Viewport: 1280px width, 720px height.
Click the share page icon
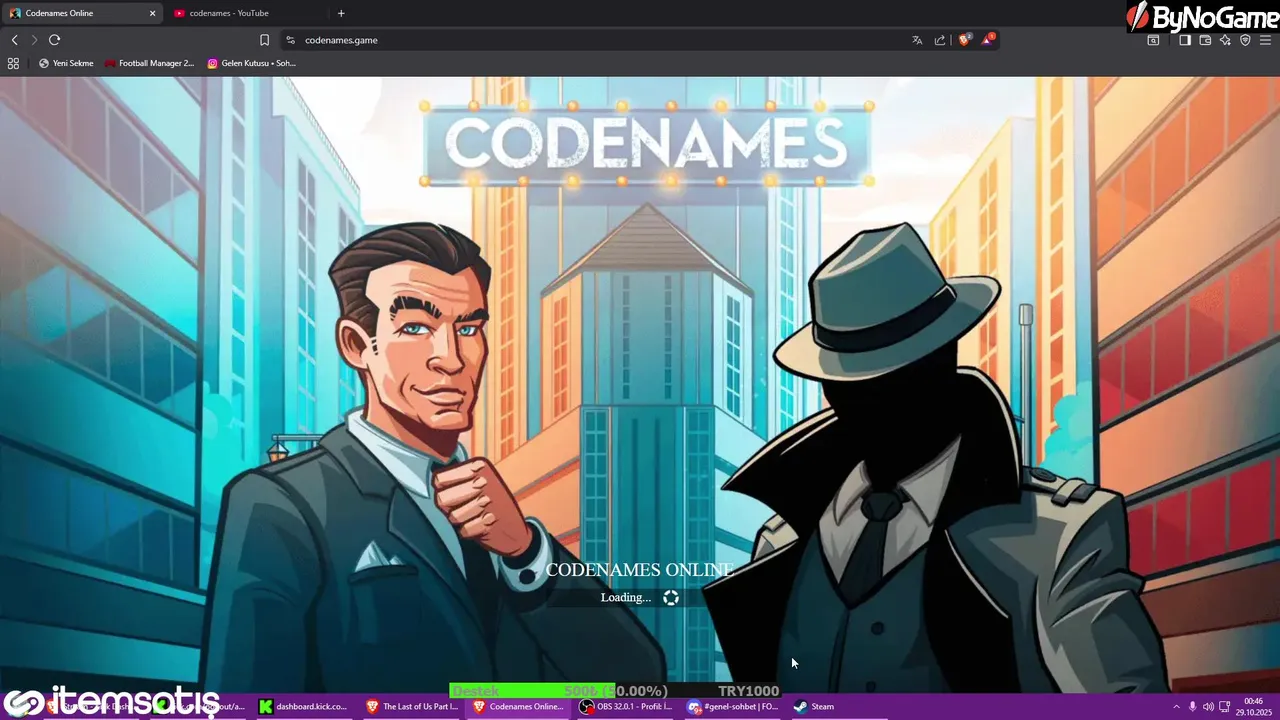(x=940, y=40)
